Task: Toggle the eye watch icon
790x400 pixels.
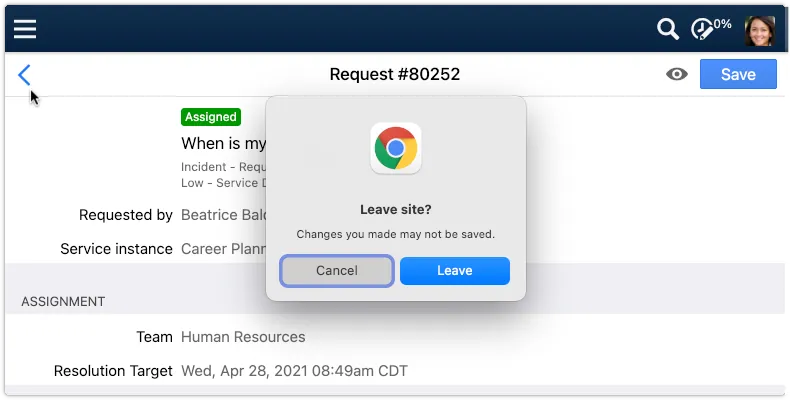Action: click(x=677, y=74)
